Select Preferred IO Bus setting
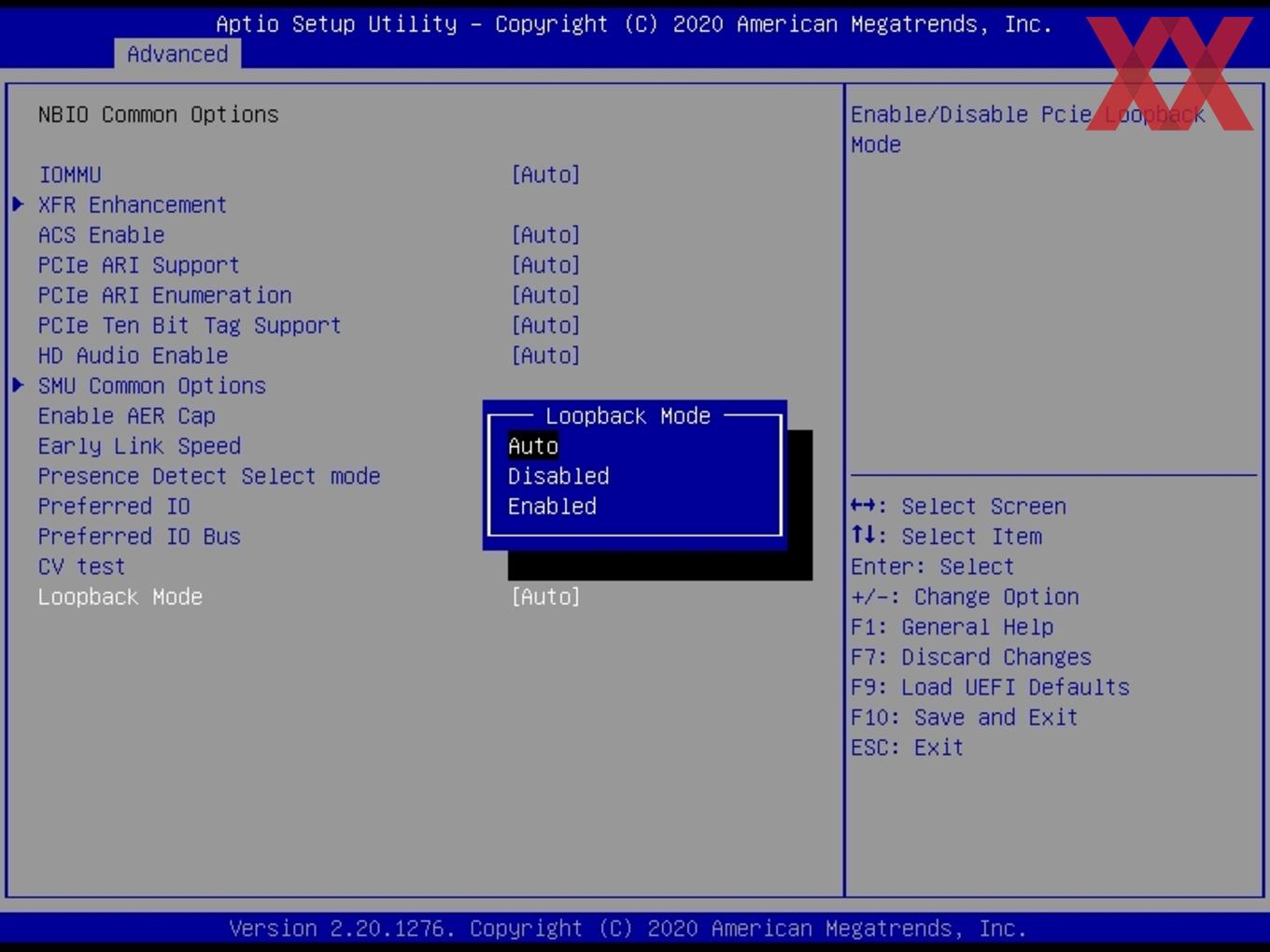The width and height of the screenshot is (1270, 952). pos(140,536)
